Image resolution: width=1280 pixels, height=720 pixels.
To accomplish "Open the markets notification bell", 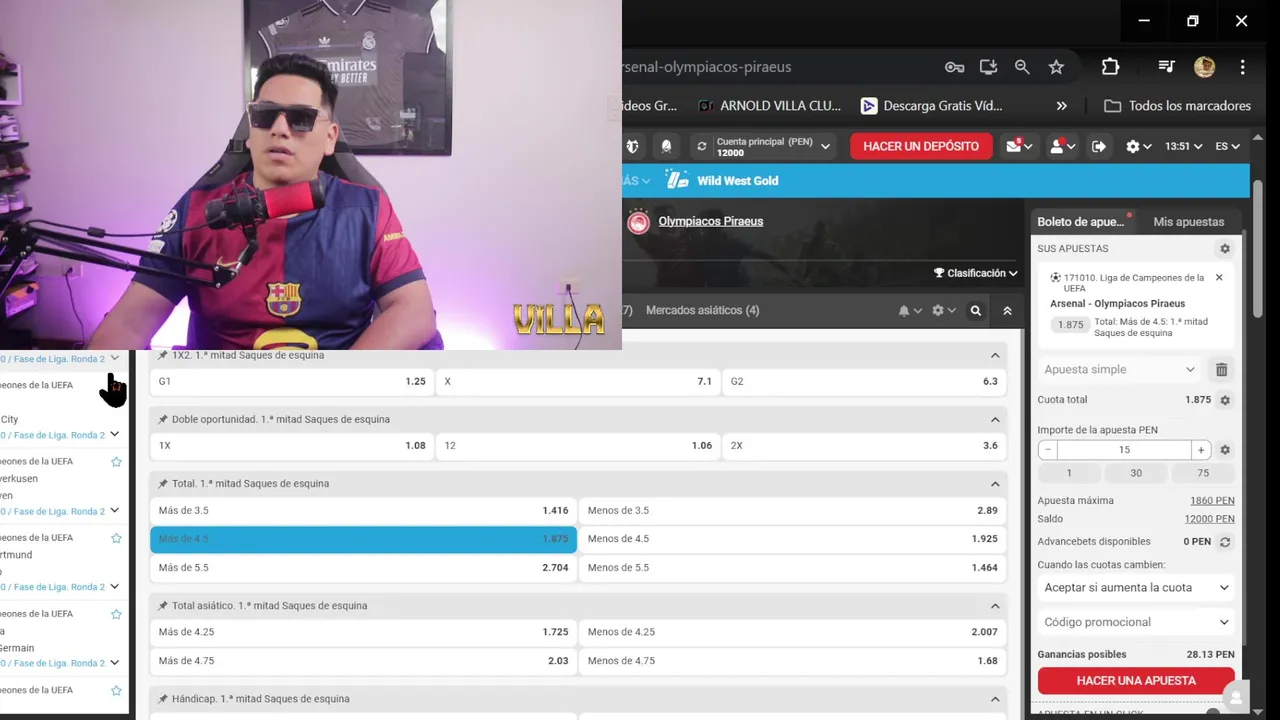I will click(x=904, y=311).
